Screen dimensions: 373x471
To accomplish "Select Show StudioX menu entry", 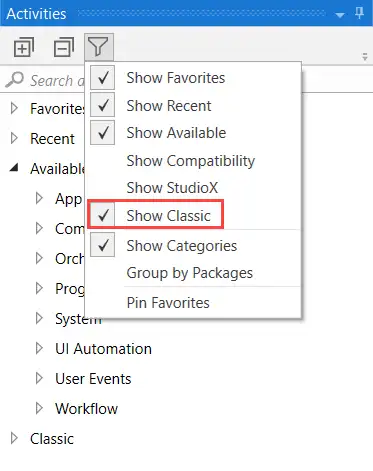I will [172, 188].
